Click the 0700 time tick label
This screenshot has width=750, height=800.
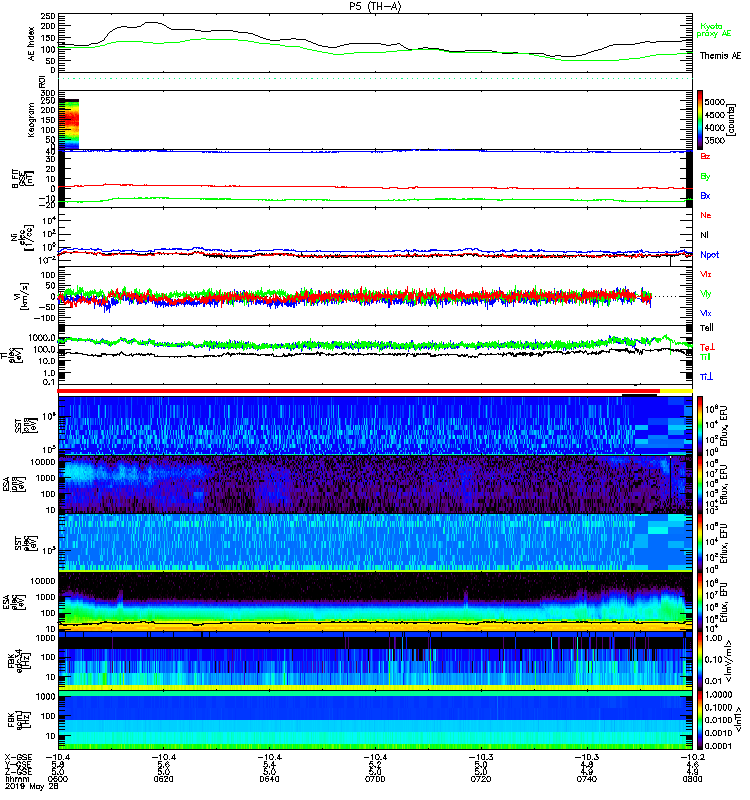pos(375,779)
